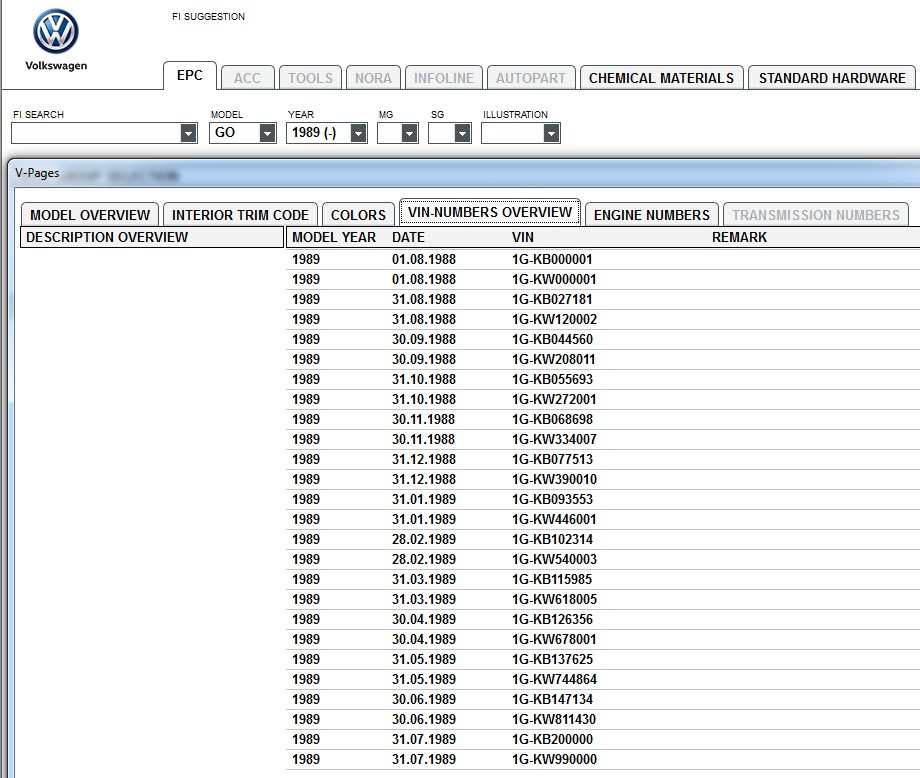
Task: Select the COLORS tab
Action: point(358,215)
